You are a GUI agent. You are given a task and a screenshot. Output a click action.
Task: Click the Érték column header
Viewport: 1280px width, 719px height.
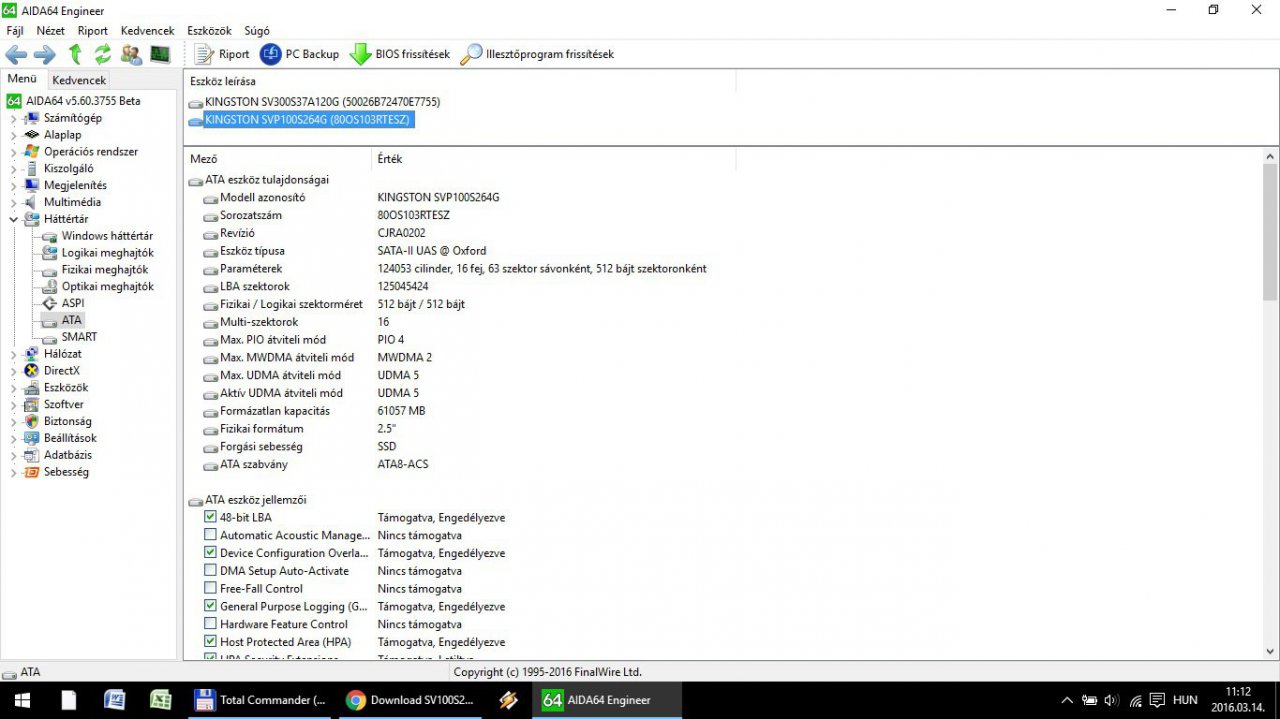pyautogui.click(x=554, y=159)
